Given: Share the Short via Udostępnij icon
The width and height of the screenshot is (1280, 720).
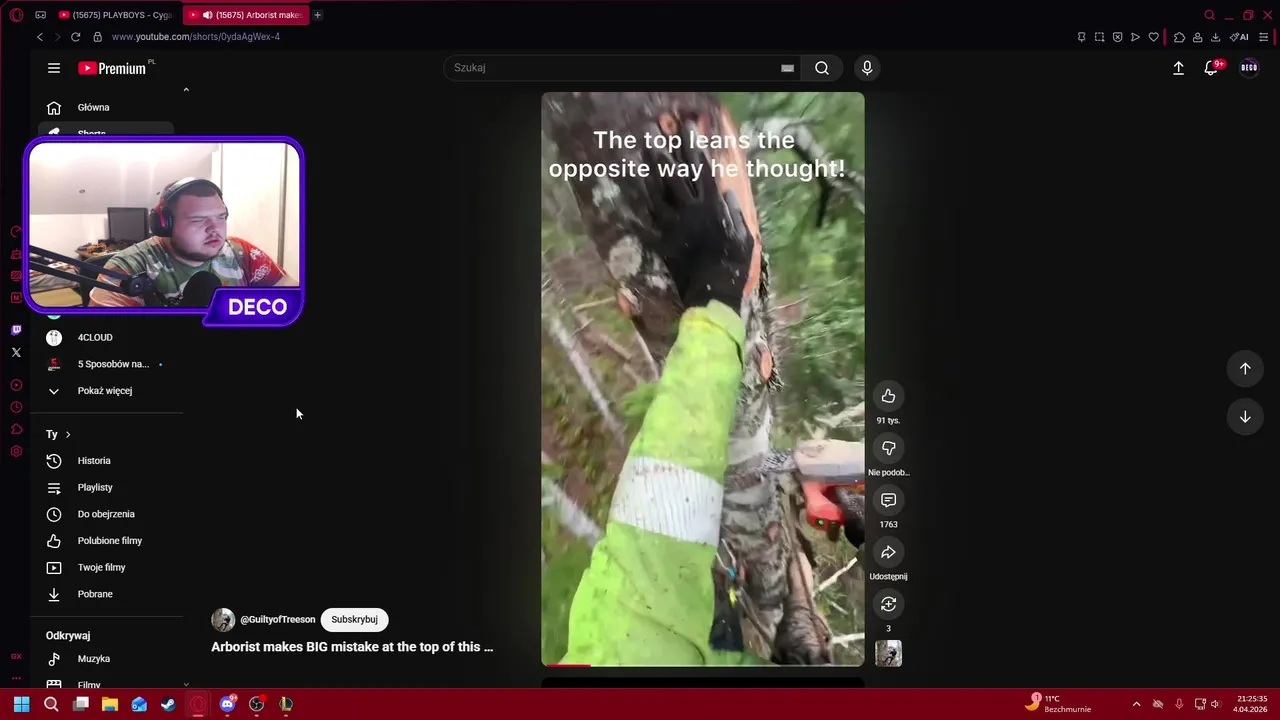Looking at the screenshot, I should click(888, 552).
